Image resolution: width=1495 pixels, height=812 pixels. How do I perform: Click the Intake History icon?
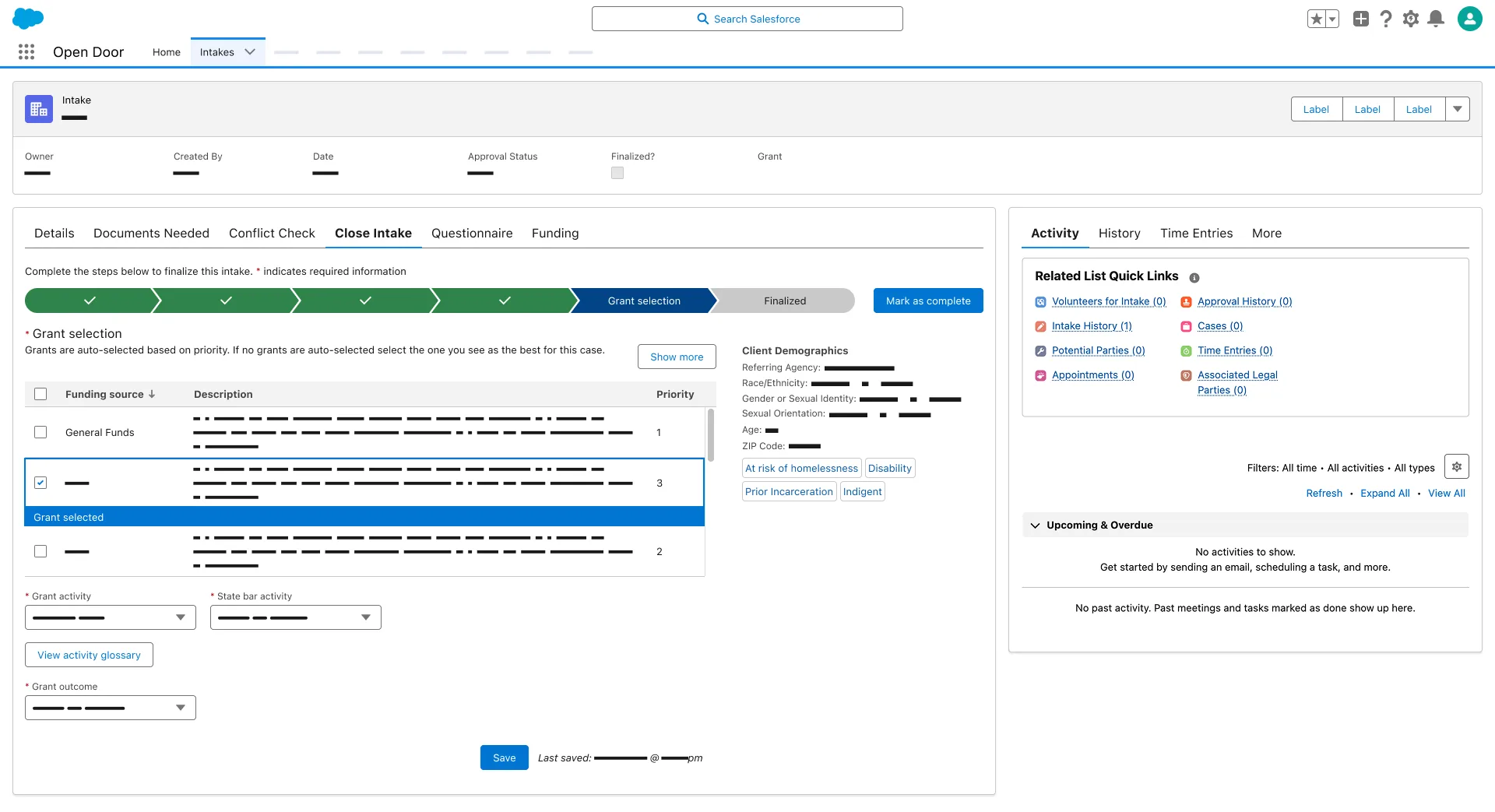click(1040, 326)
